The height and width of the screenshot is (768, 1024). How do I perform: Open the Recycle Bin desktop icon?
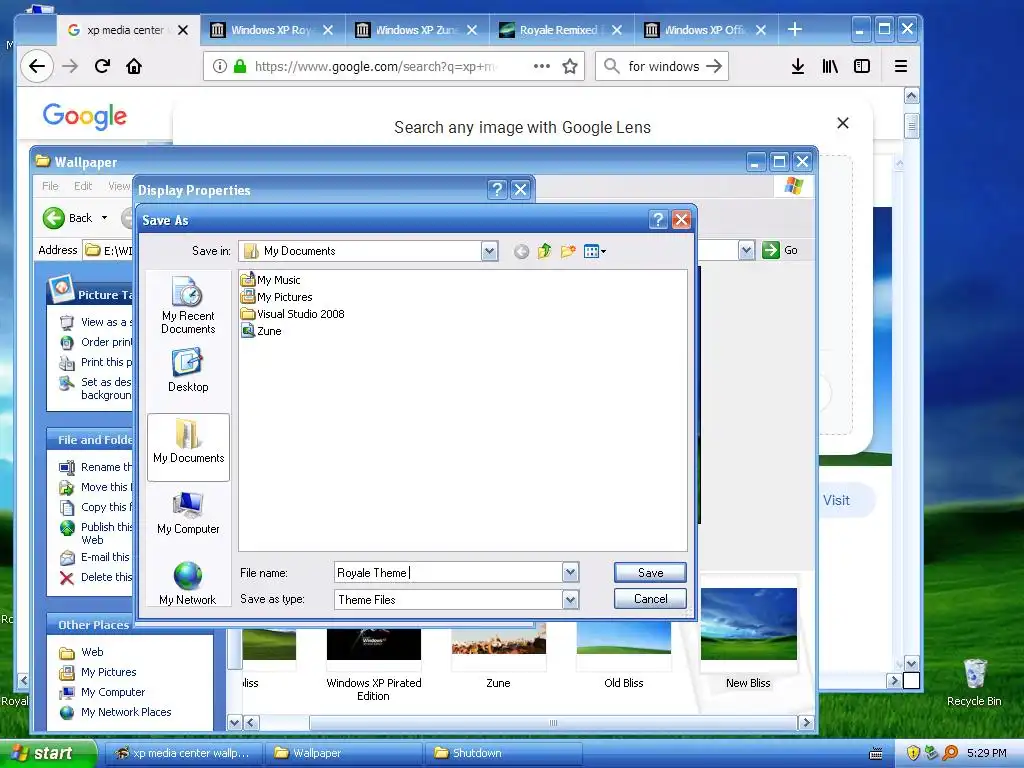click(974, 682)
